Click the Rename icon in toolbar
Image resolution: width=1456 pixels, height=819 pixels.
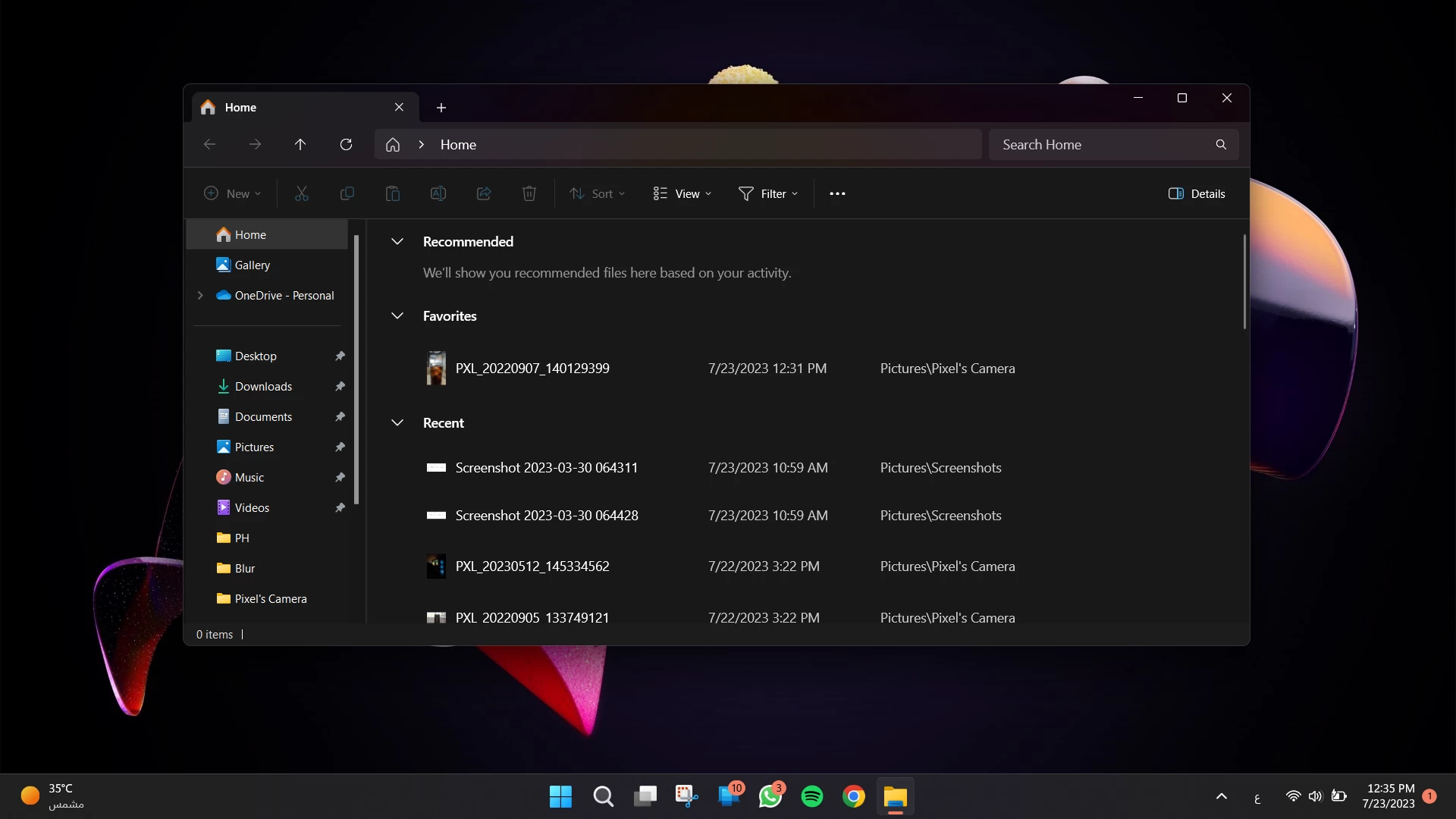[438, 193]
